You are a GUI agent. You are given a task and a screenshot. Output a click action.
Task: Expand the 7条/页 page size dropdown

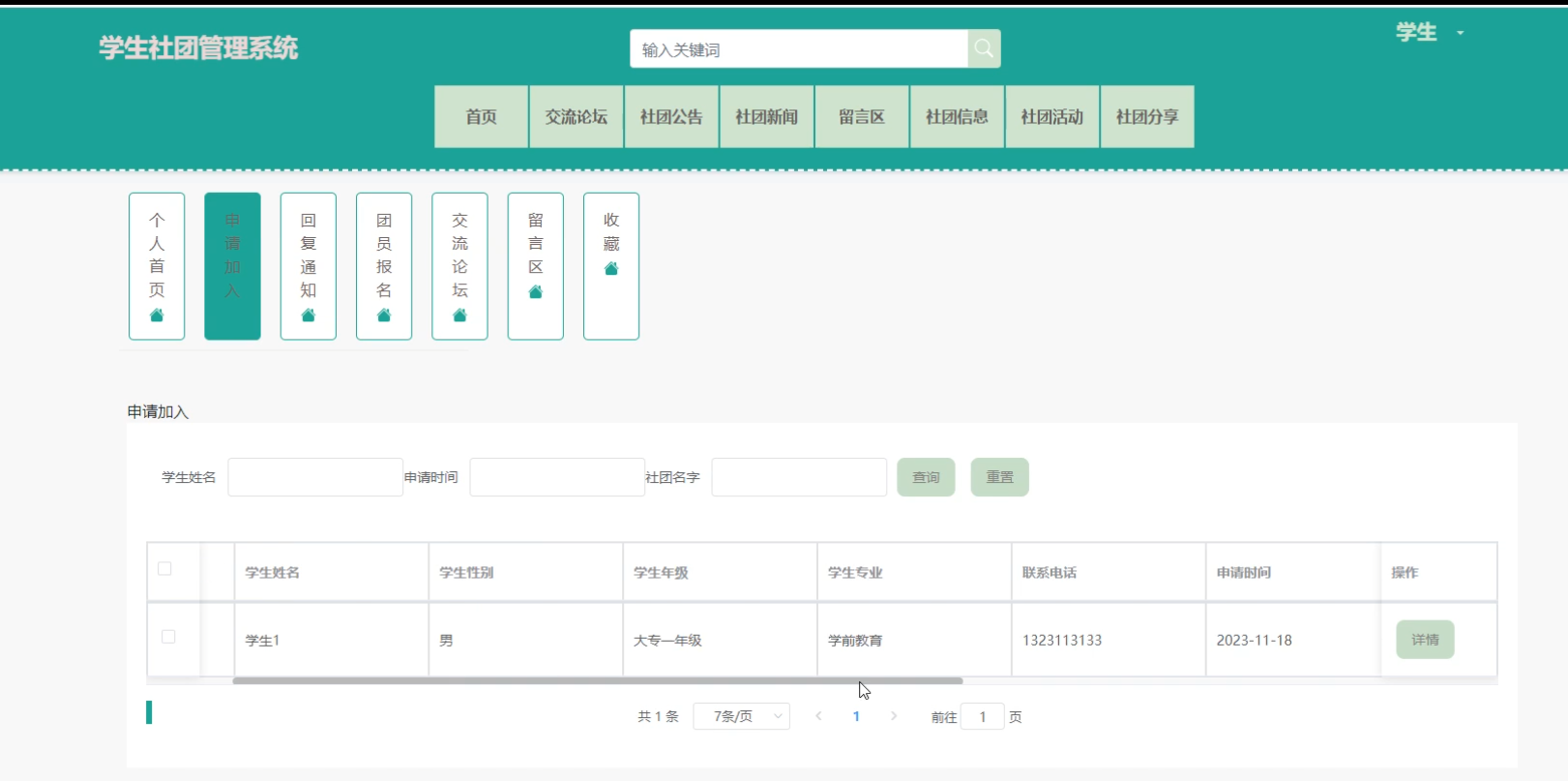742,716
